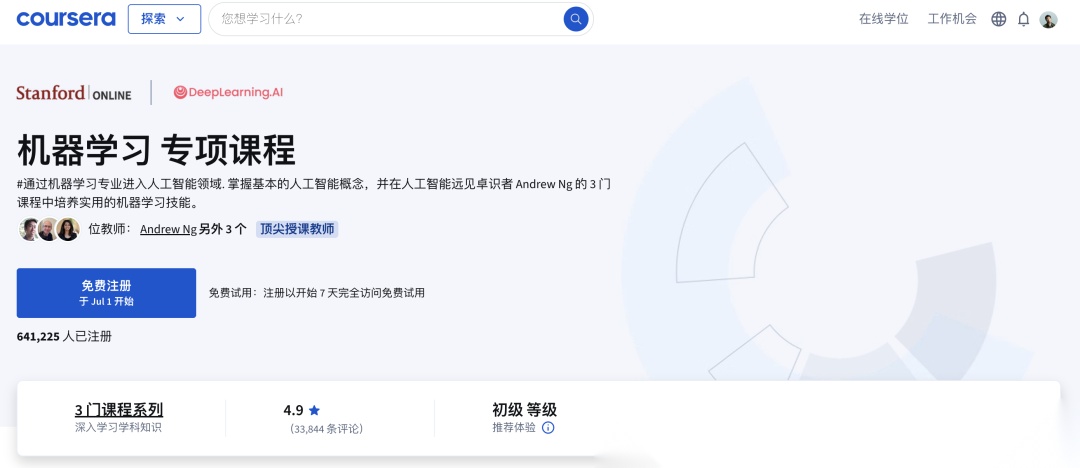Click the 4.9 rating value
The height and width of the screenshot is (468, 1080).
tap(293, 410)
